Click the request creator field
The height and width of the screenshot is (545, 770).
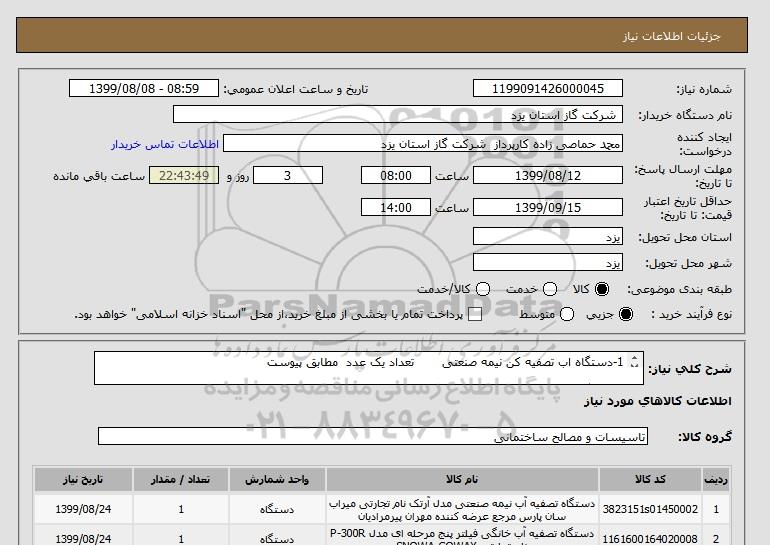(423, 143)
